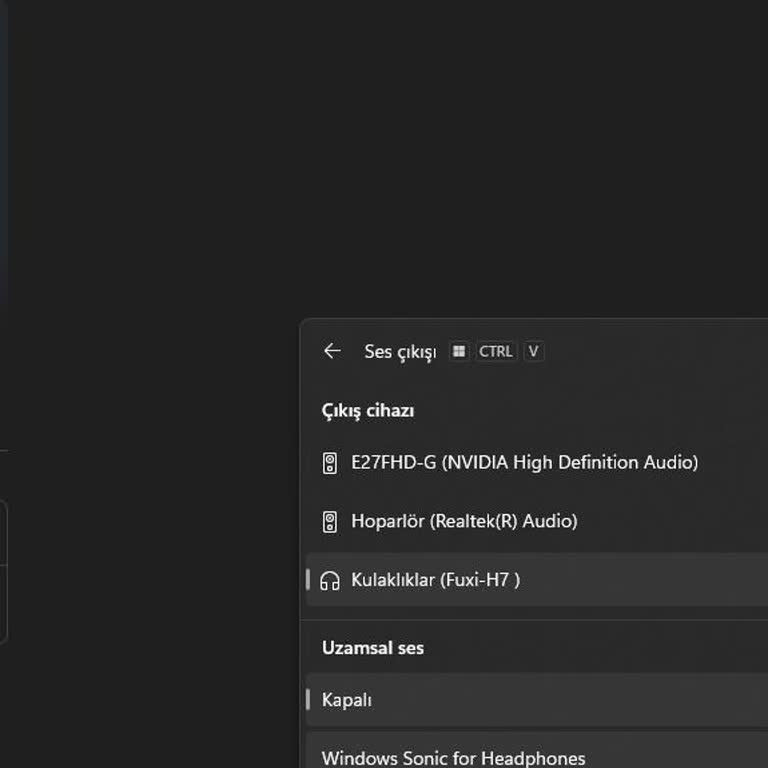
Task: Click the Uzamsal ses section heading
Action: point(372,648)
